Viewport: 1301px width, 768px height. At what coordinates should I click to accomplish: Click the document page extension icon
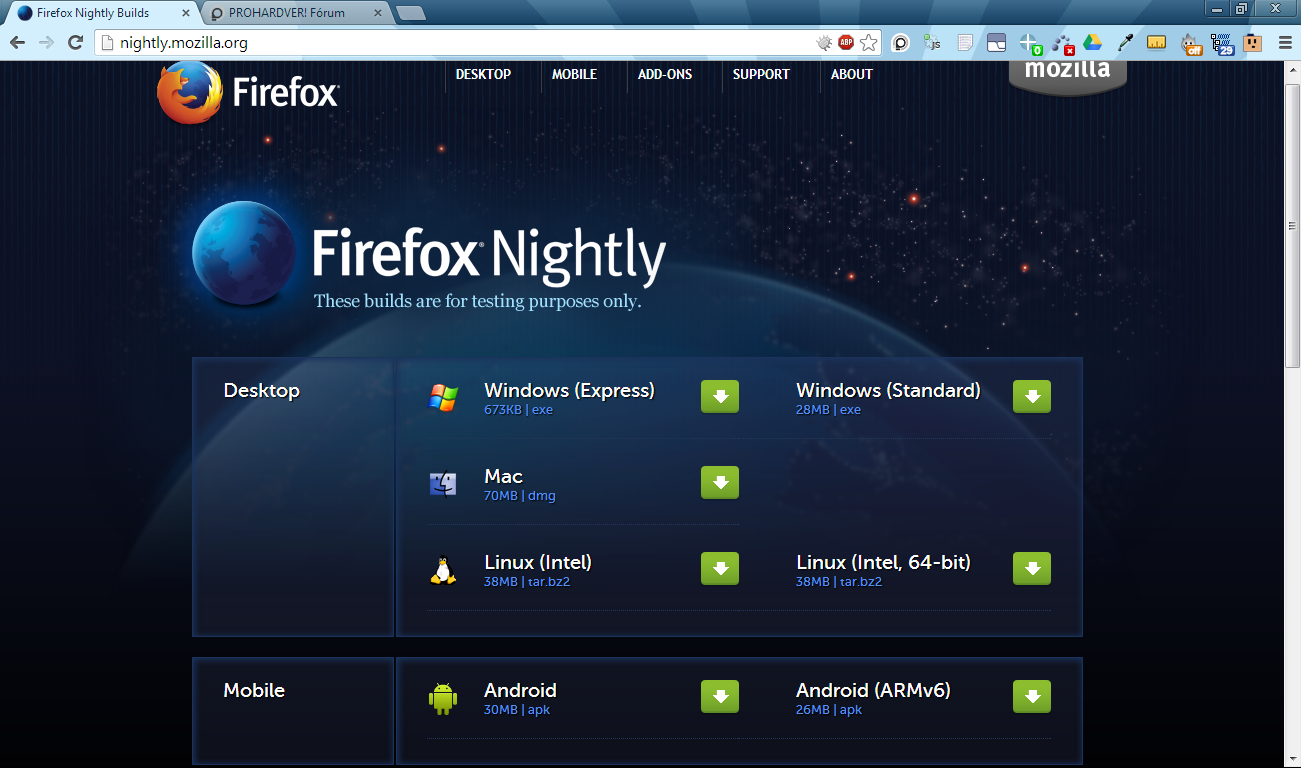pyautogui.click(x=965, y=42)
